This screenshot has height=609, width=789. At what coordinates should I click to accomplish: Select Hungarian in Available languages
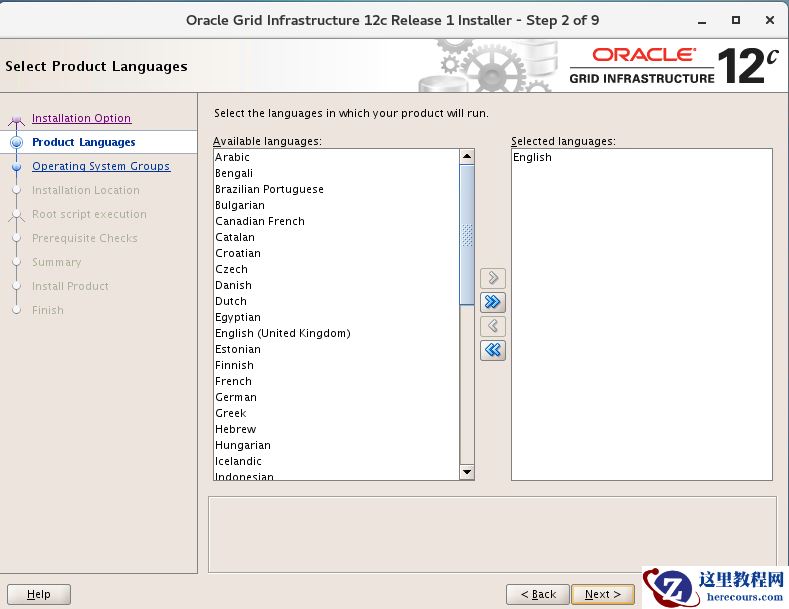(336, 445)
